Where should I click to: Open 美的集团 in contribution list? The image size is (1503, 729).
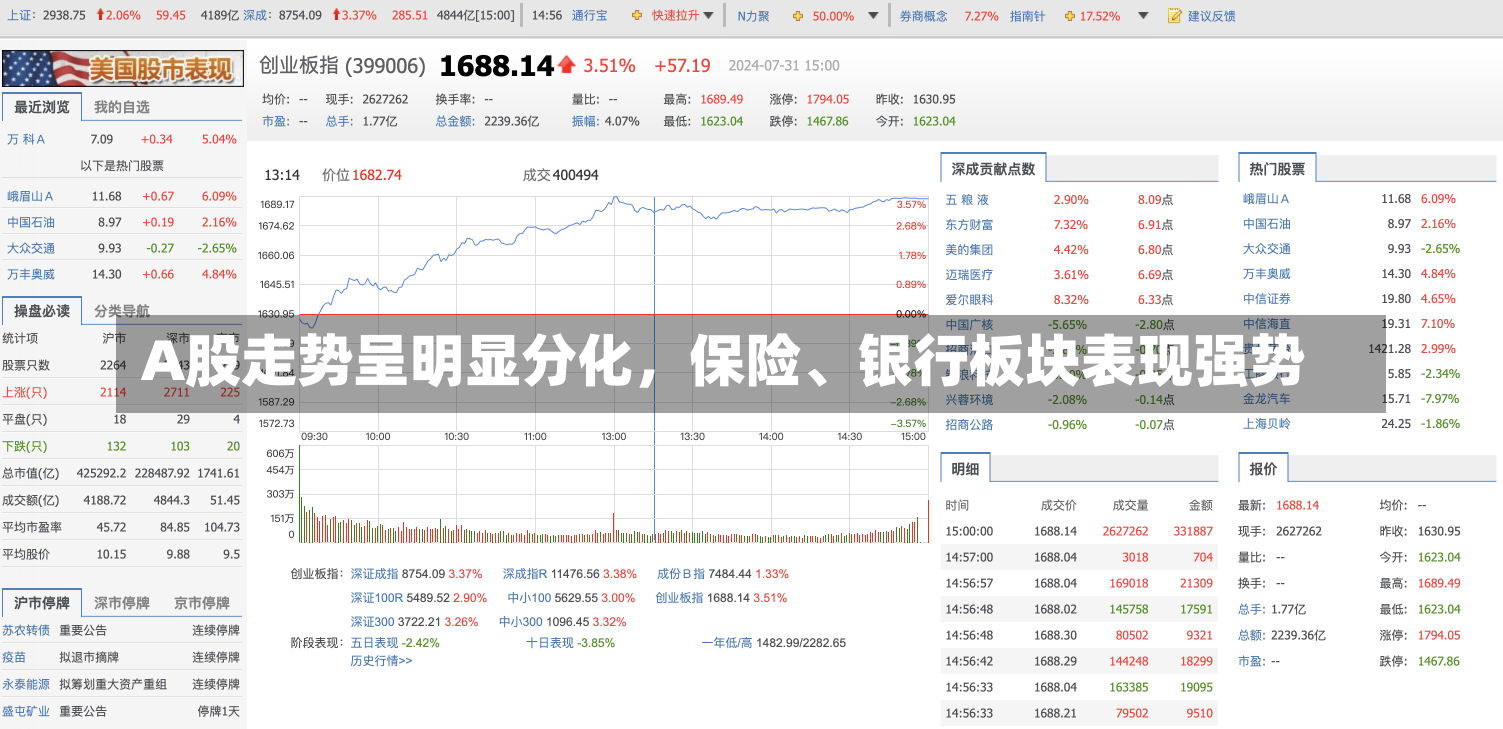click(x=969, y=250)
